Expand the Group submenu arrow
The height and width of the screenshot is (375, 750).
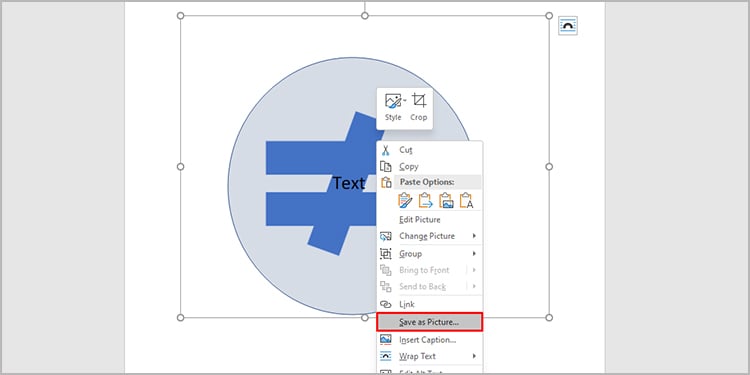coord(474,254)
